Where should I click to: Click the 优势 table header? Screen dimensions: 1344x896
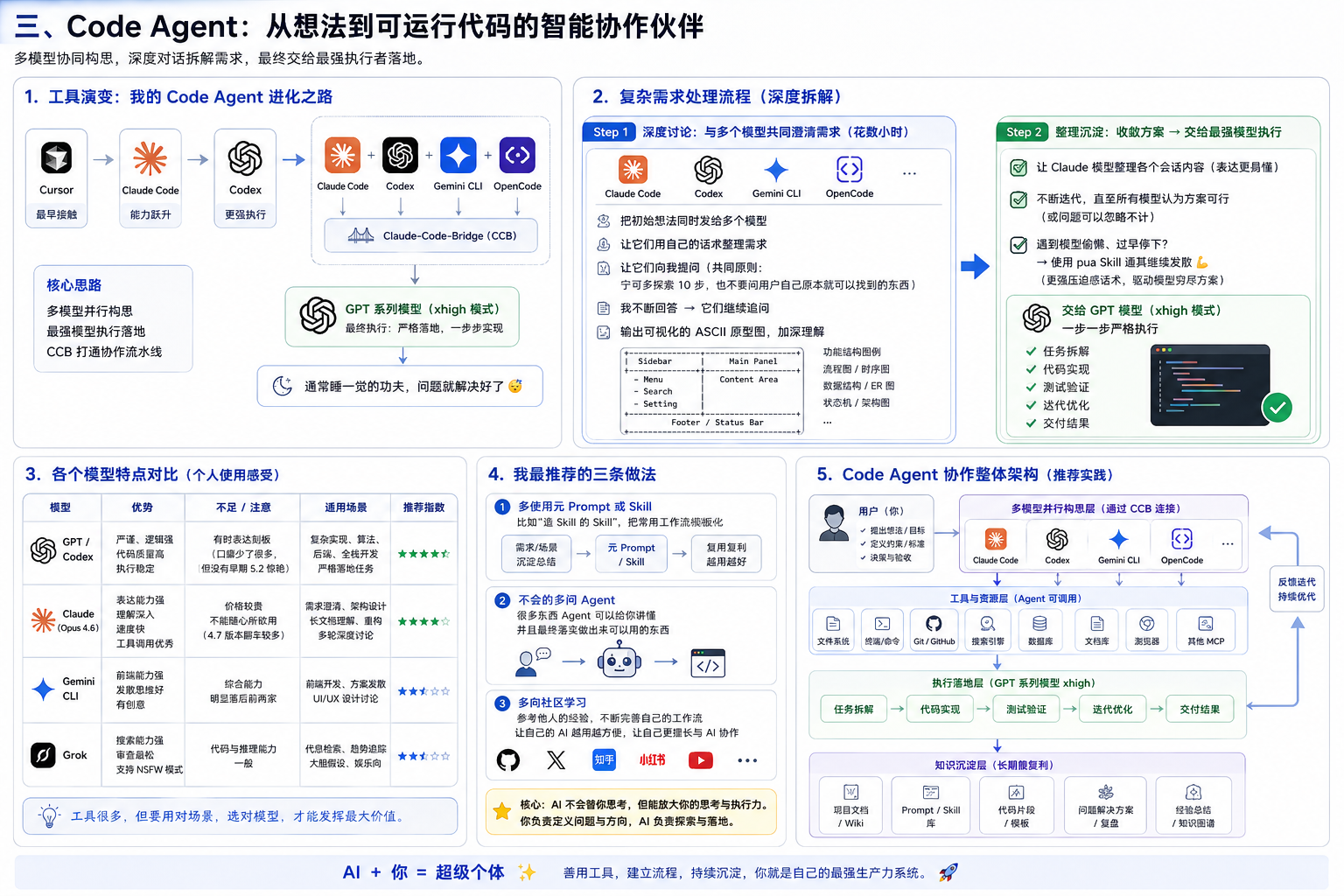(143, 507)
